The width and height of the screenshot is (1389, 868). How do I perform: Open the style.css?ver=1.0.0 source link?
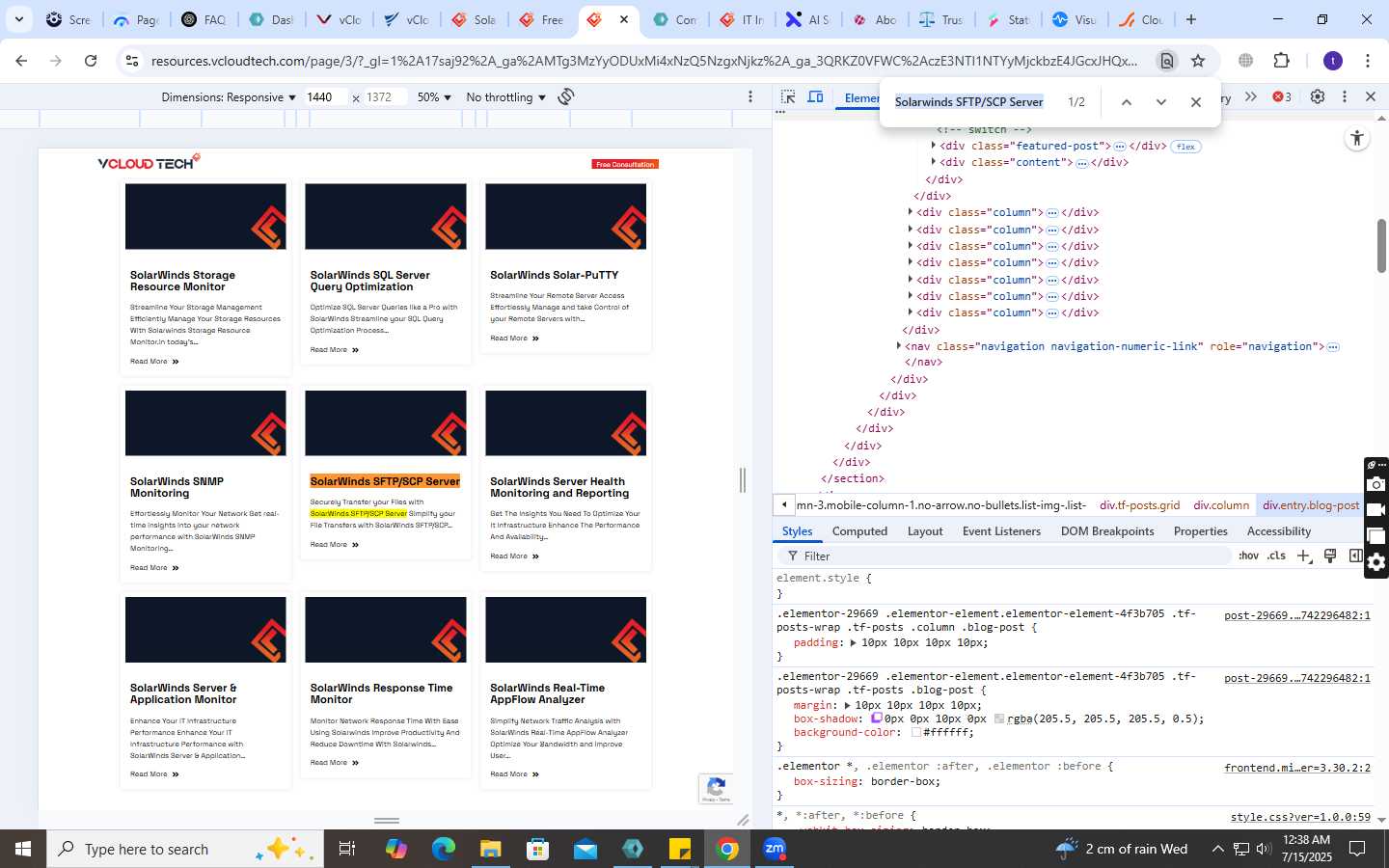tap(1299, 817)
